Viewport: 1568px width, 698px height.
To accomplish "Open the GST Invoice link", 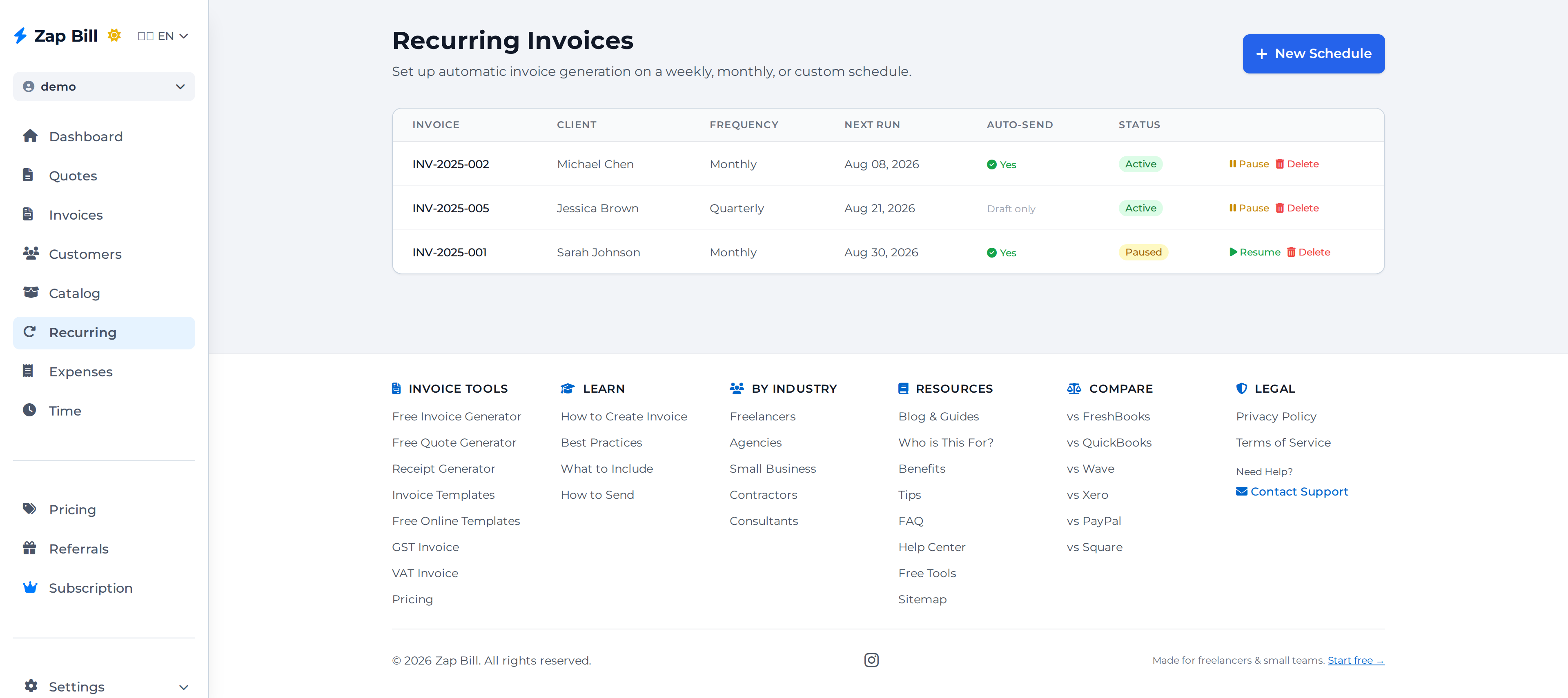I will (425, 547).
